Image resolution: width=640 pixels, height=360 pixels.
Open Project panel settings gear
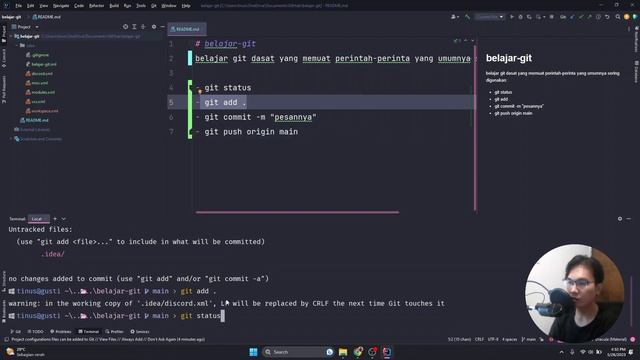(x=154, y=27)
